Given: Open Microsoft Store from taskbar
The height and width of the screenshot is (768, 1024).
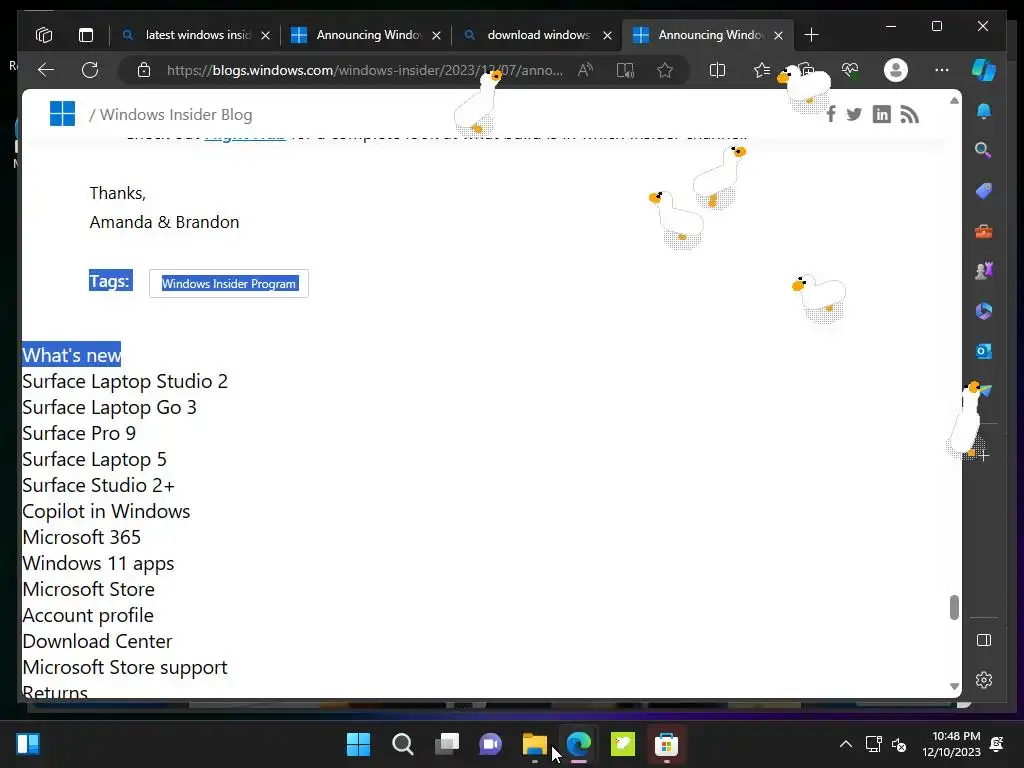Looking at the screenshot, I should pyautogui.click(x=667, y=744).
